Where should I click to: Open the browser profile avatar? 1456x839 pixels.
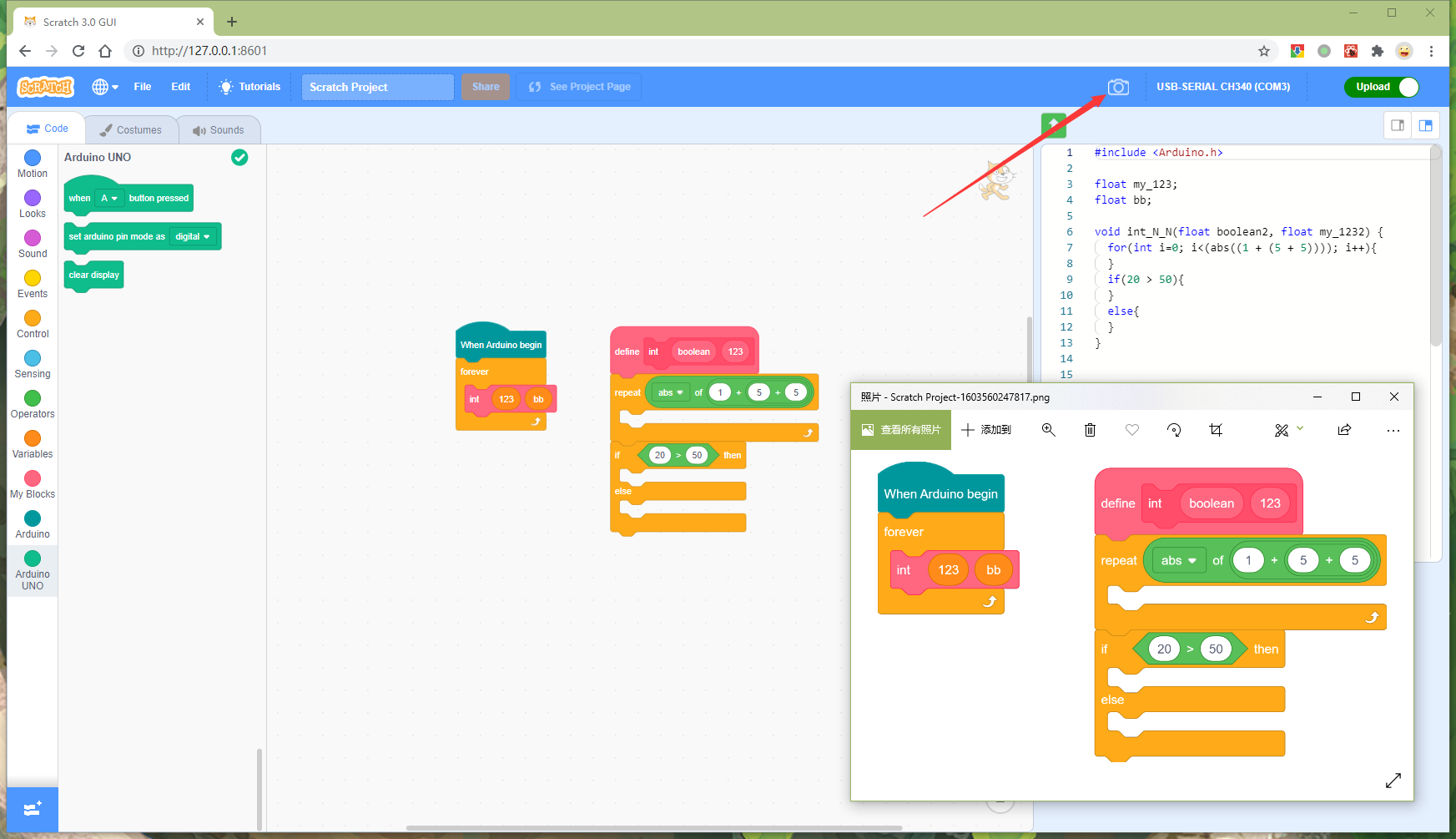pyautogui.click(x=1404, y=51)
